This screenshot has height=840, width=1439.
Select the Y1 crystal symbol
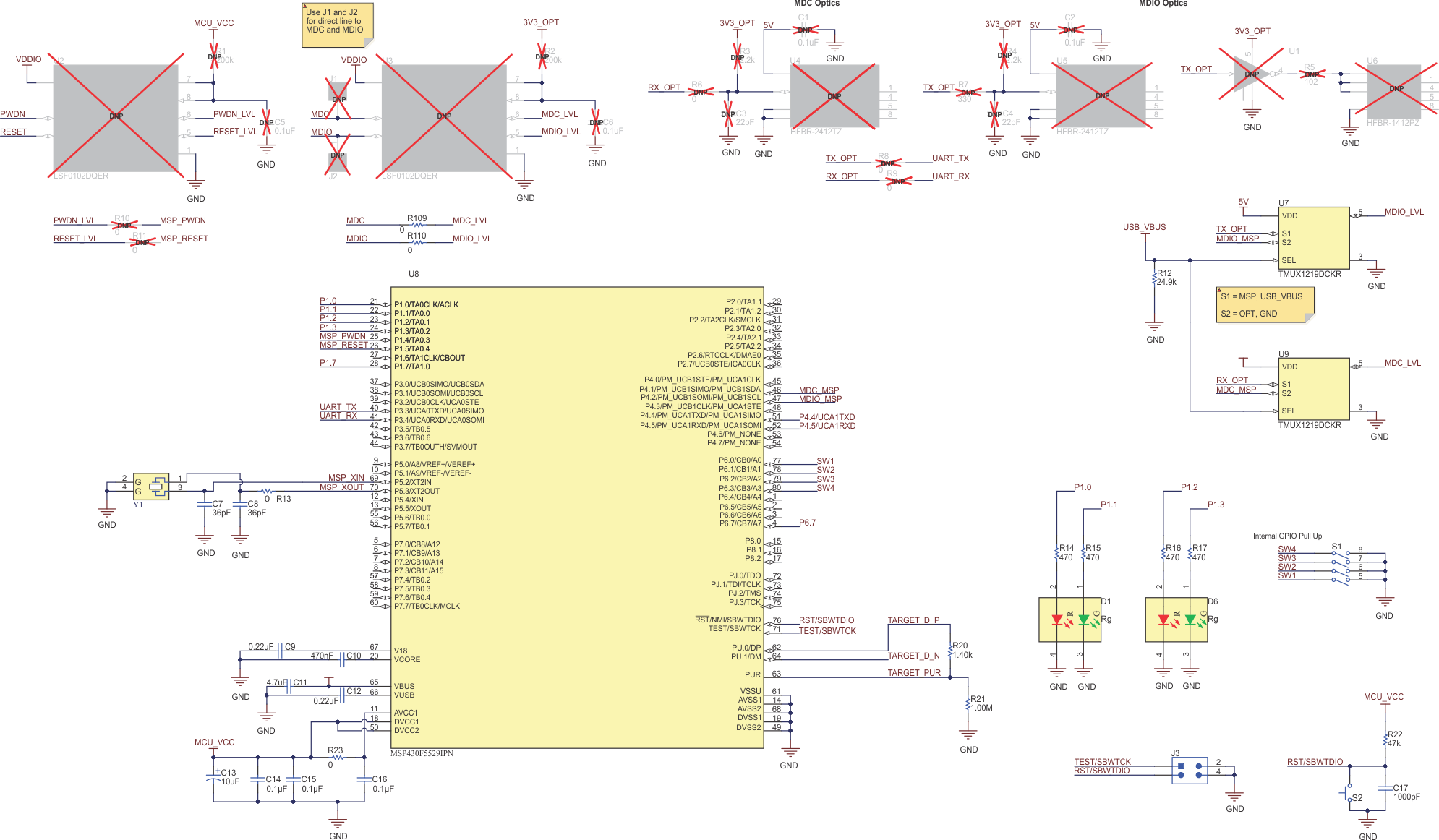coord(150,487)
